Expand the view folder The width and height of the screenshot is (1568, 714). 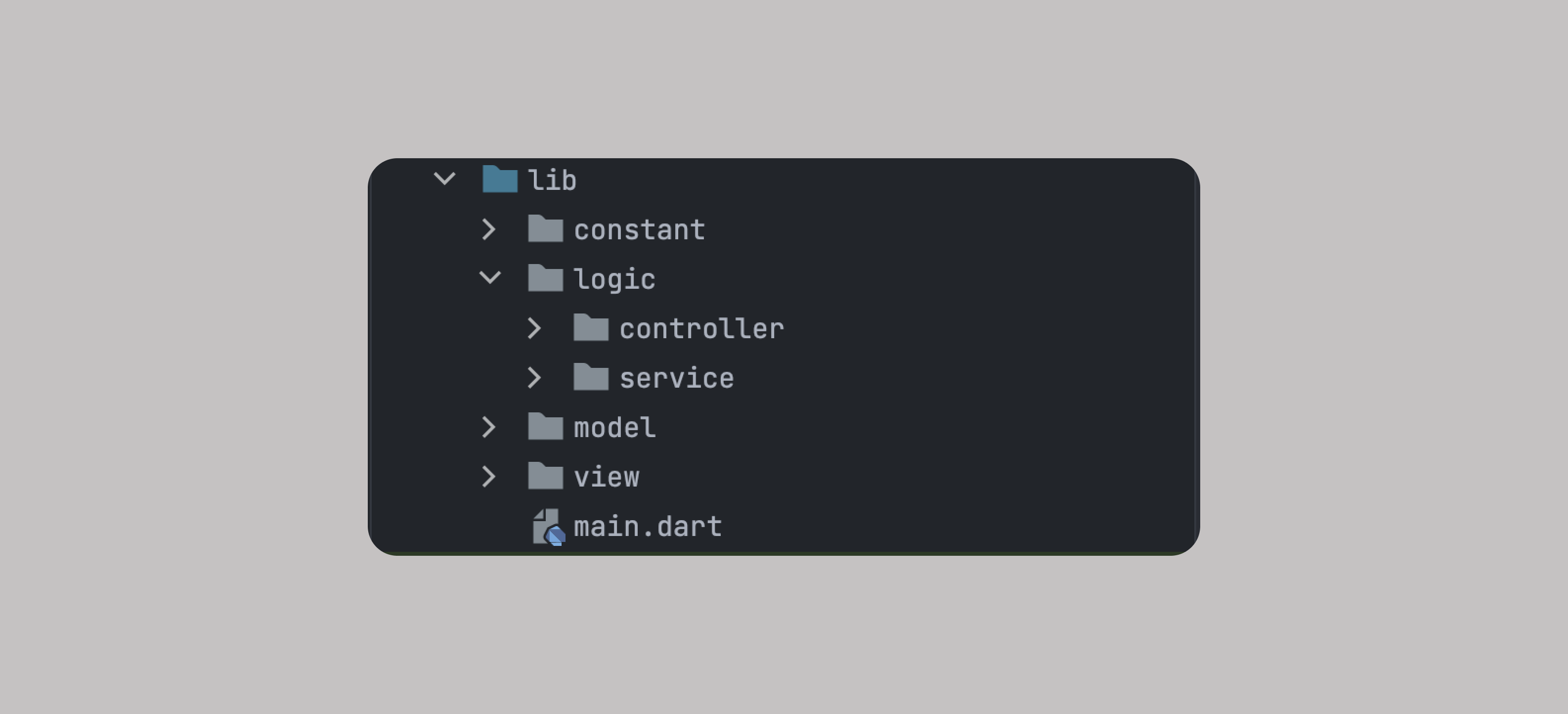point(490,476)
